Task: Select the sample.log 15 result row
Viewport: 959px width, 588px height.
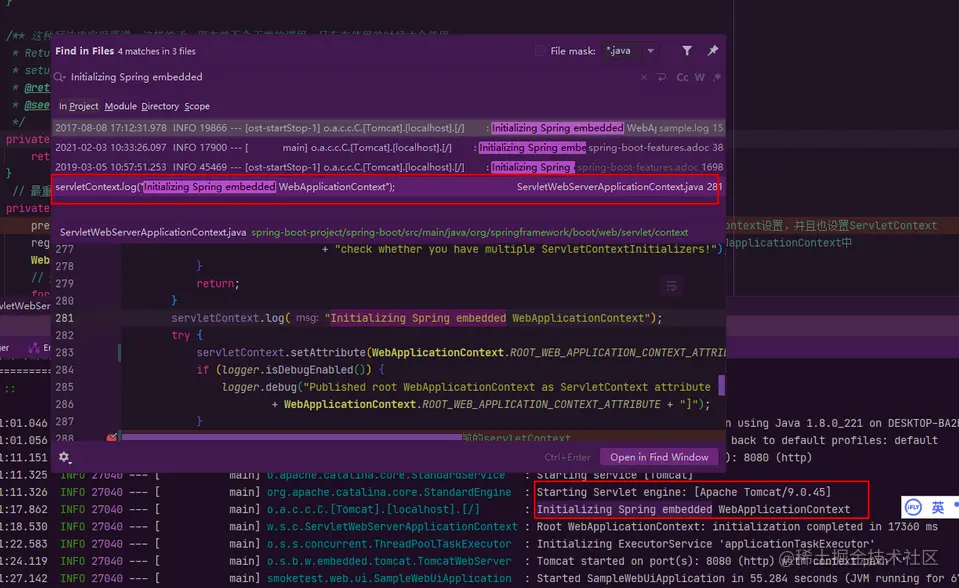Action: 389,128
